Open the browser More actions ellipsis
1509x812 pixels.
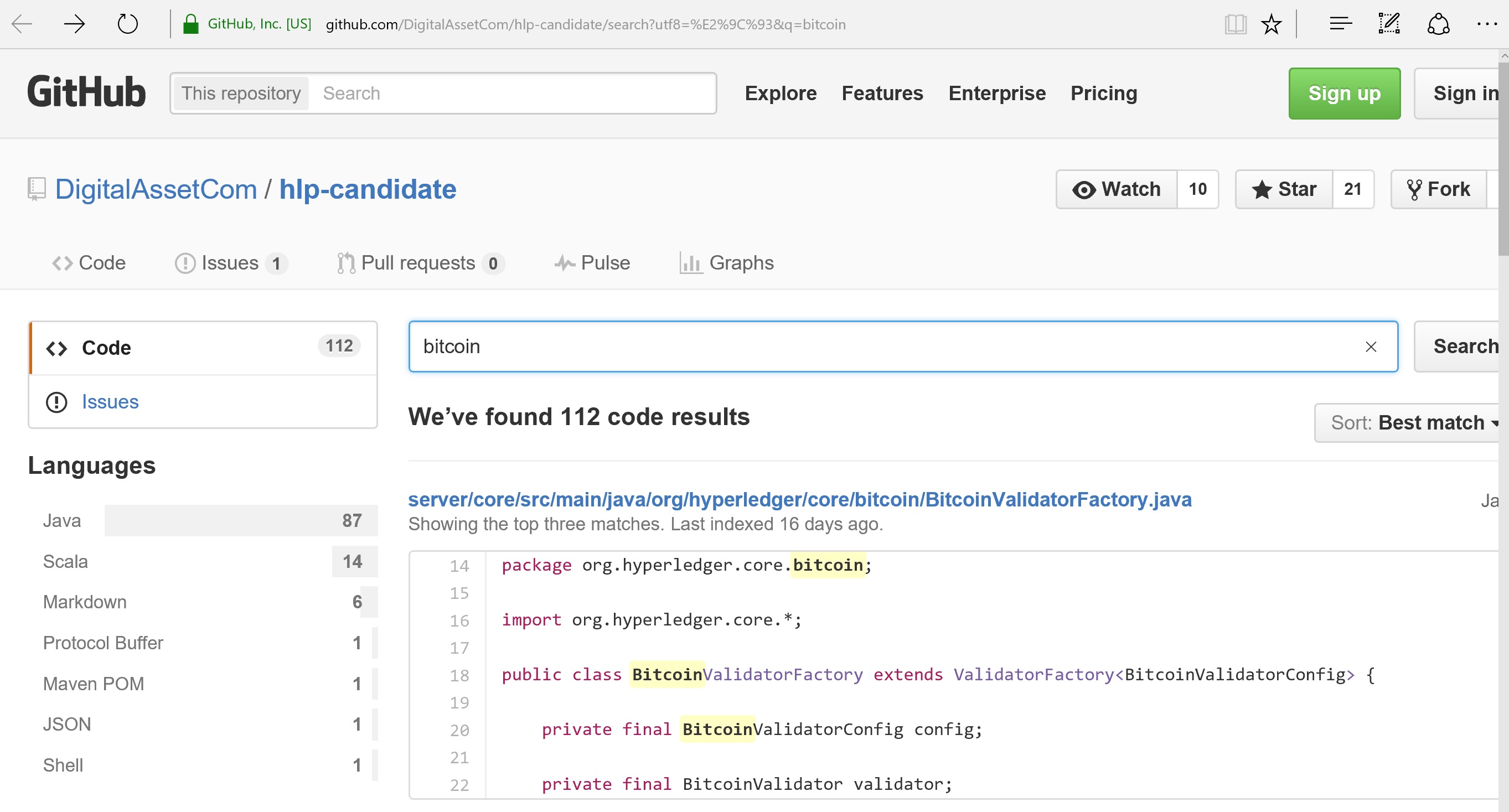pyautogui.click(x=1486, y=24)
